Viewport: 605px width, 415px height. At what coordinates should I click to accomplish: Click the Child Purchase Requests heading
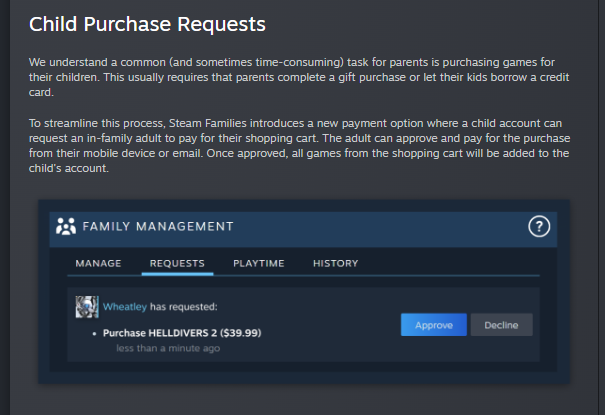click(147, 24)
